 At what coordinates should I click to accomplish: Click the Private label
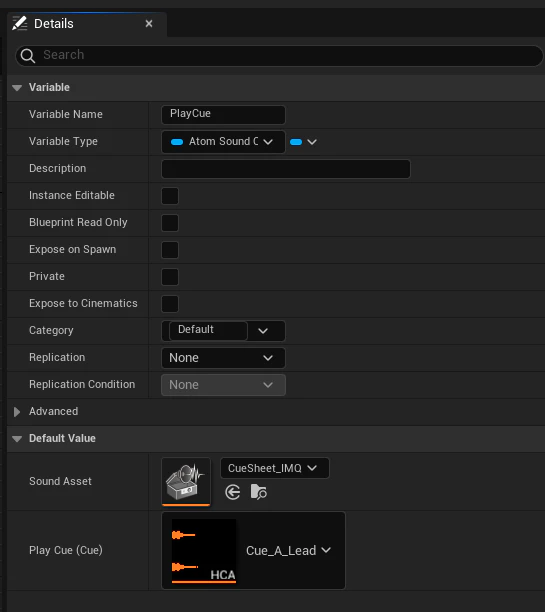(x=47, y=276)
